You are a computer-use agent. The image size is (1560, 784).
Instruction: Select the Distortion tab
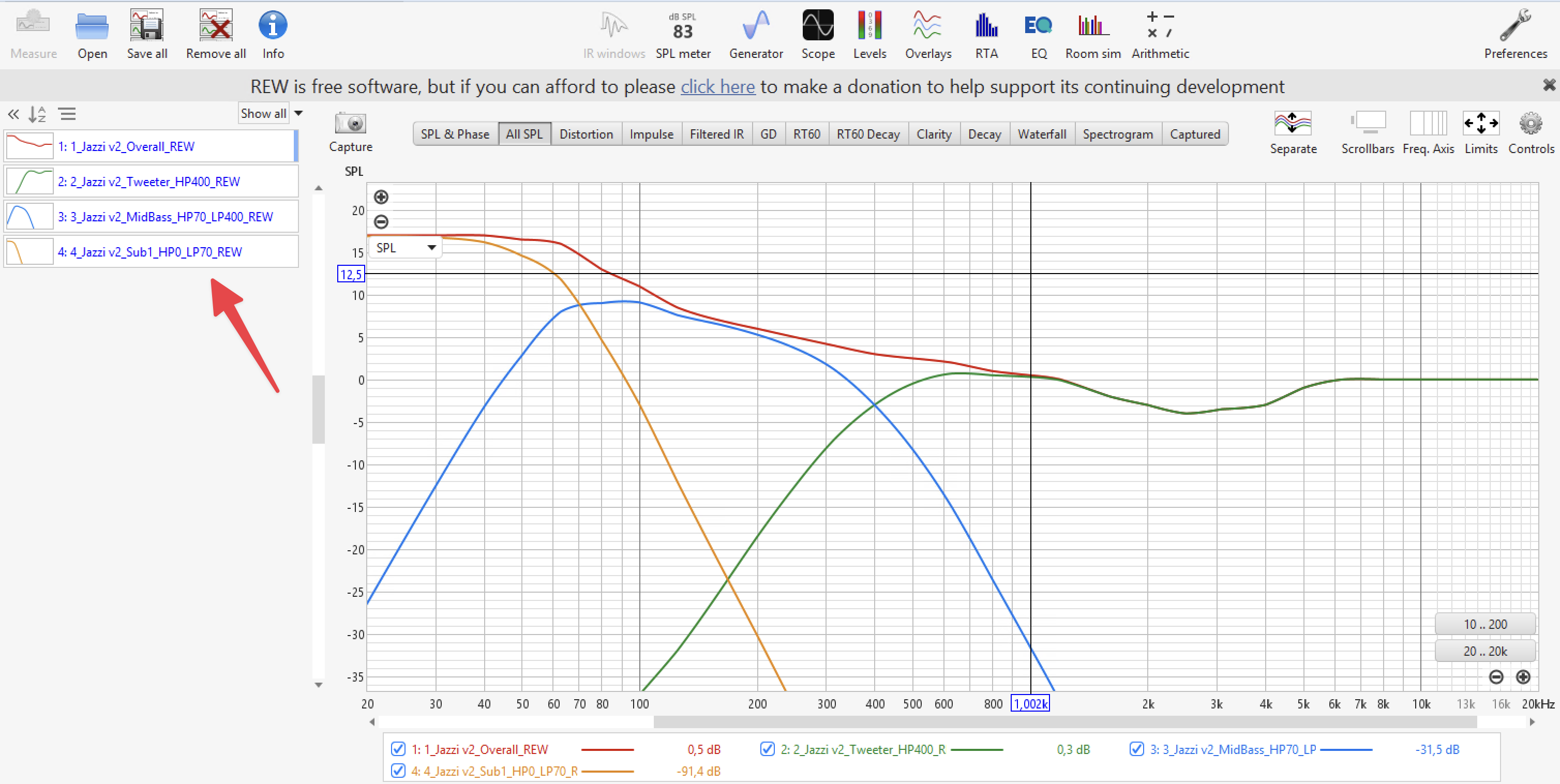click(586, 134)
